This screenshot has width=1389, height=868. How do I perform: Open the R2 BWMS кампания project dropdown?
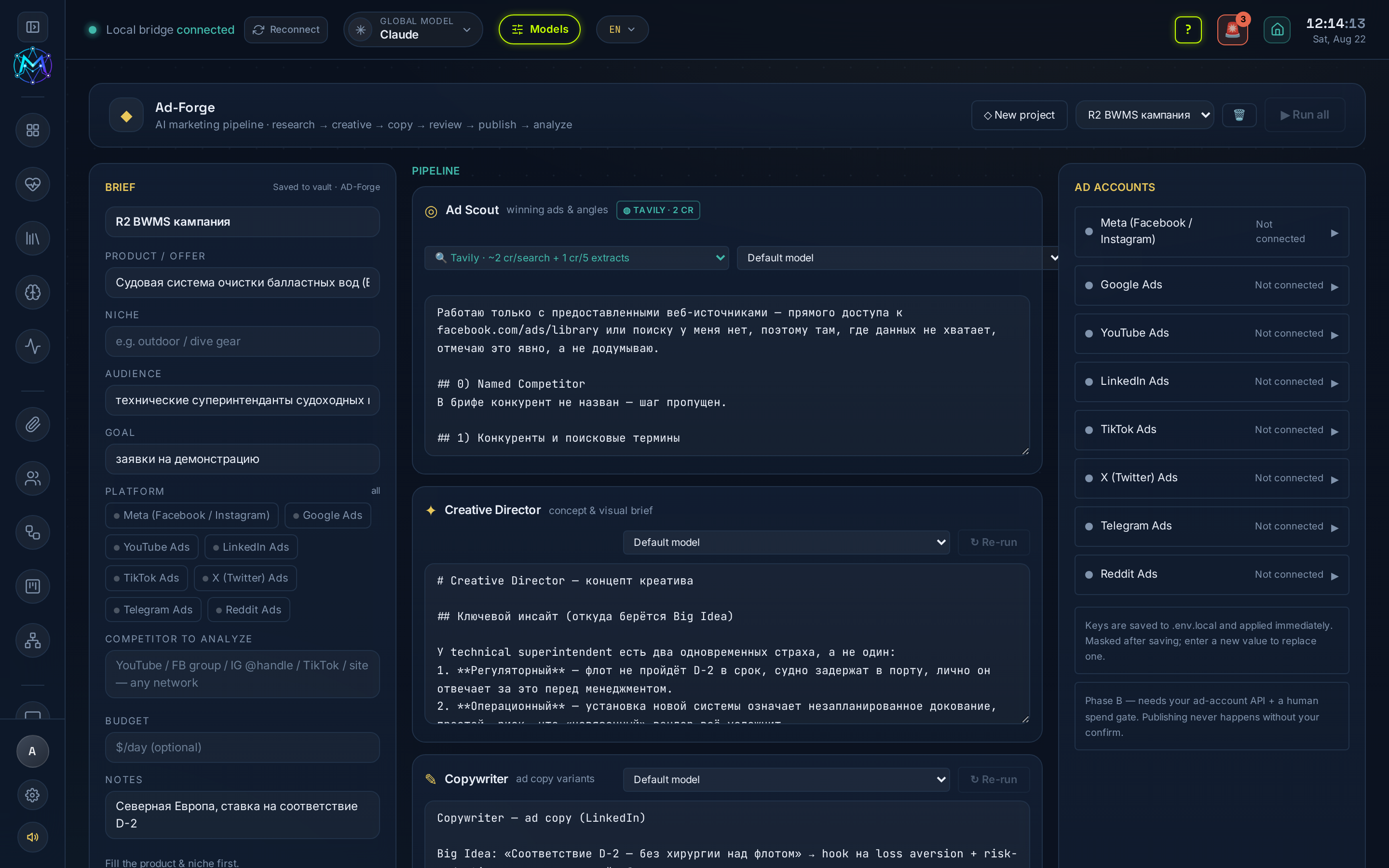[x=1144, y=115]
